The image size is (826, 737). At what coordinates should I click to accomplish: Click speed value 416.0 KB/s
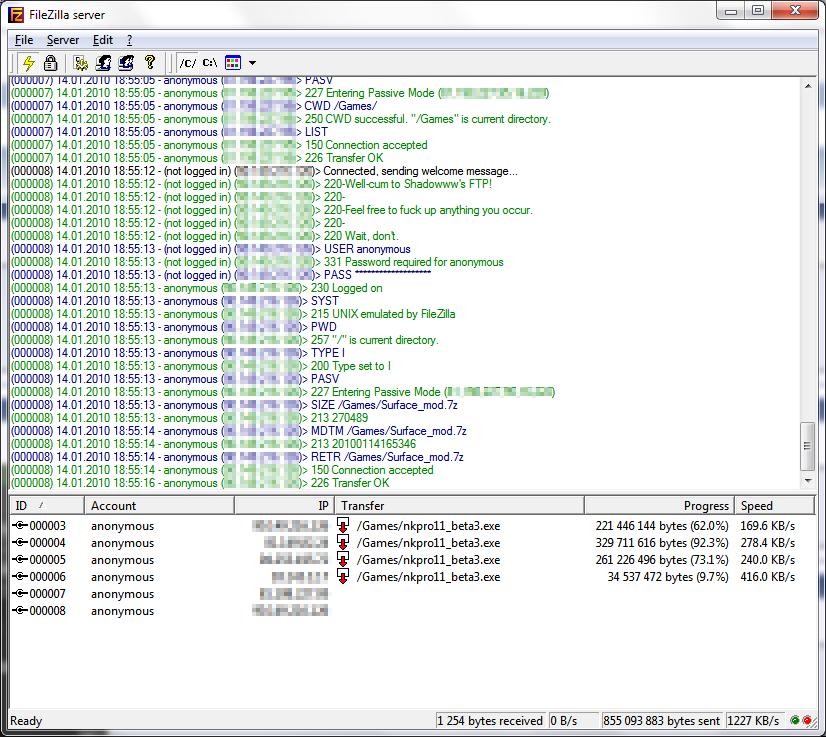click(768, 577)
